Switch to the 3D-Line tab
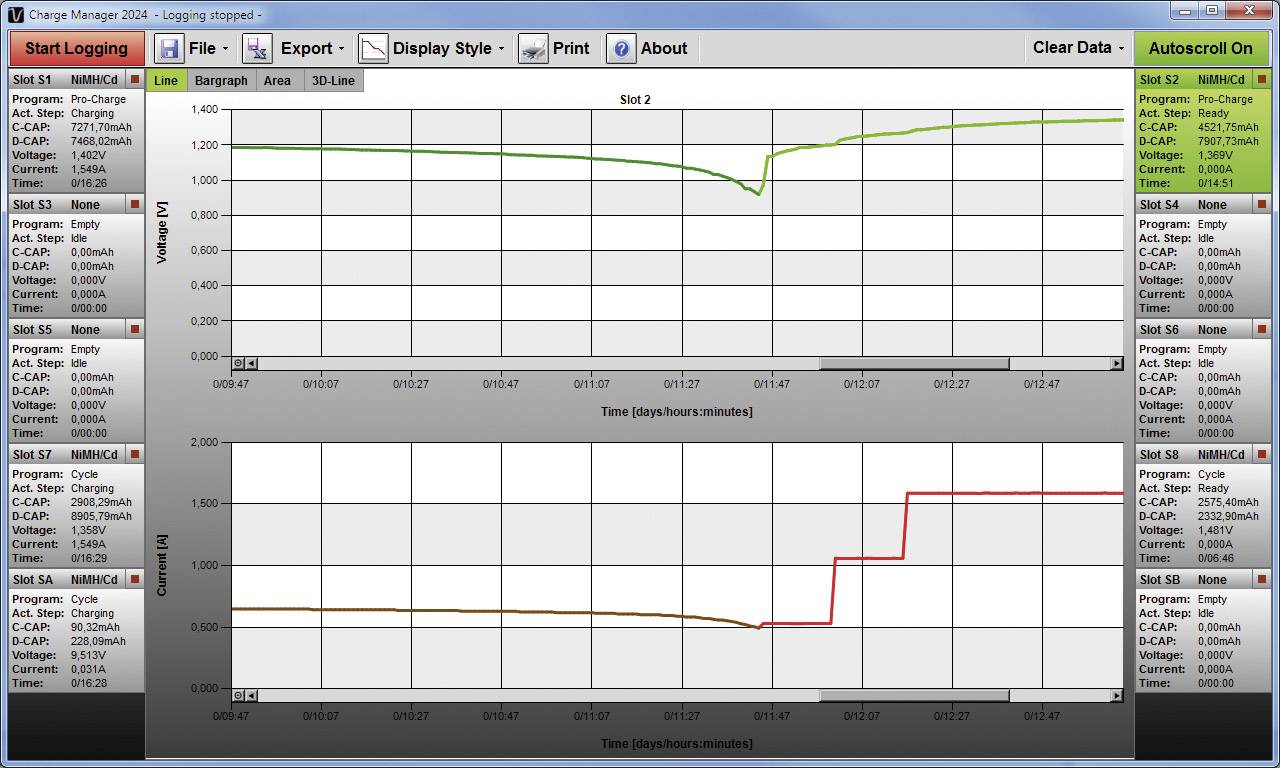1280x768 pixels. 333,80
